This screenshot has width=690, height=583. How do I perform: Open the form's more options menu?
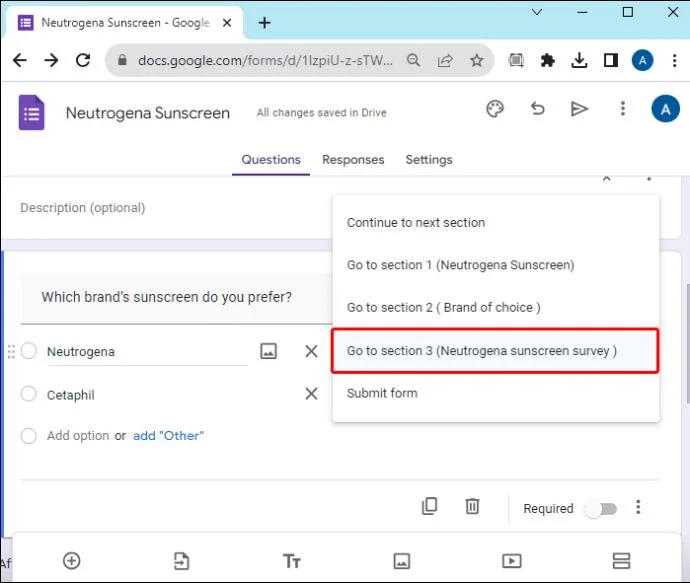point(622,108)
